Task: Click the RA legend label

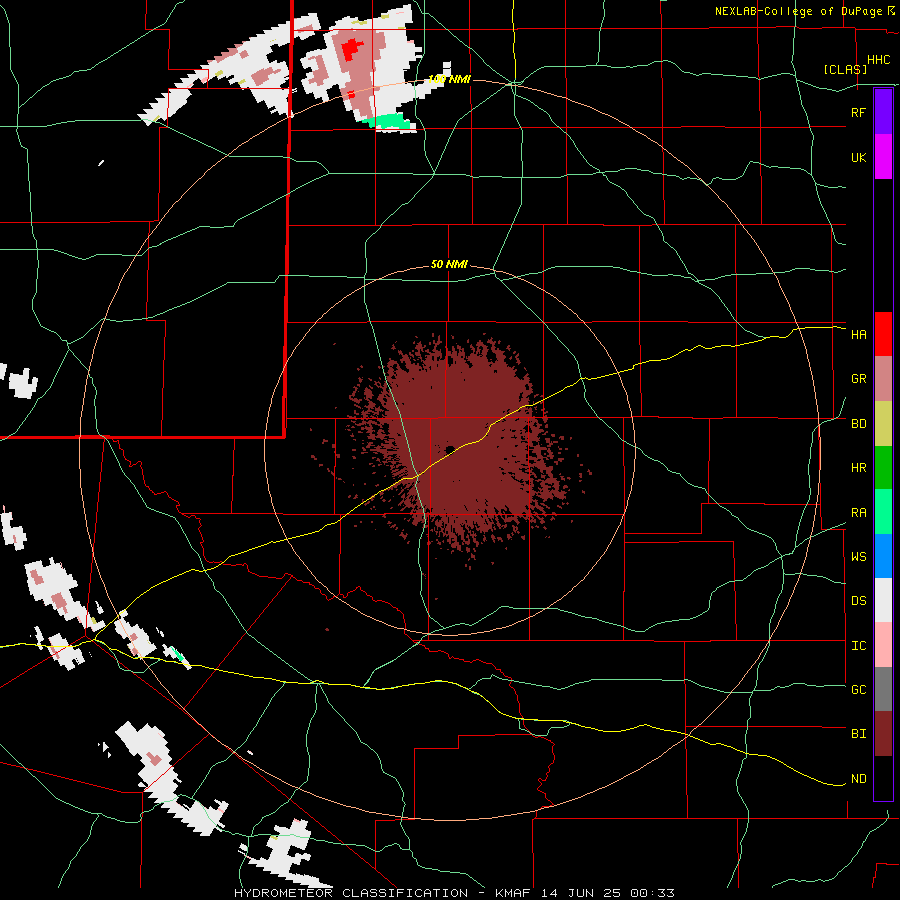Action: [858, 513]
